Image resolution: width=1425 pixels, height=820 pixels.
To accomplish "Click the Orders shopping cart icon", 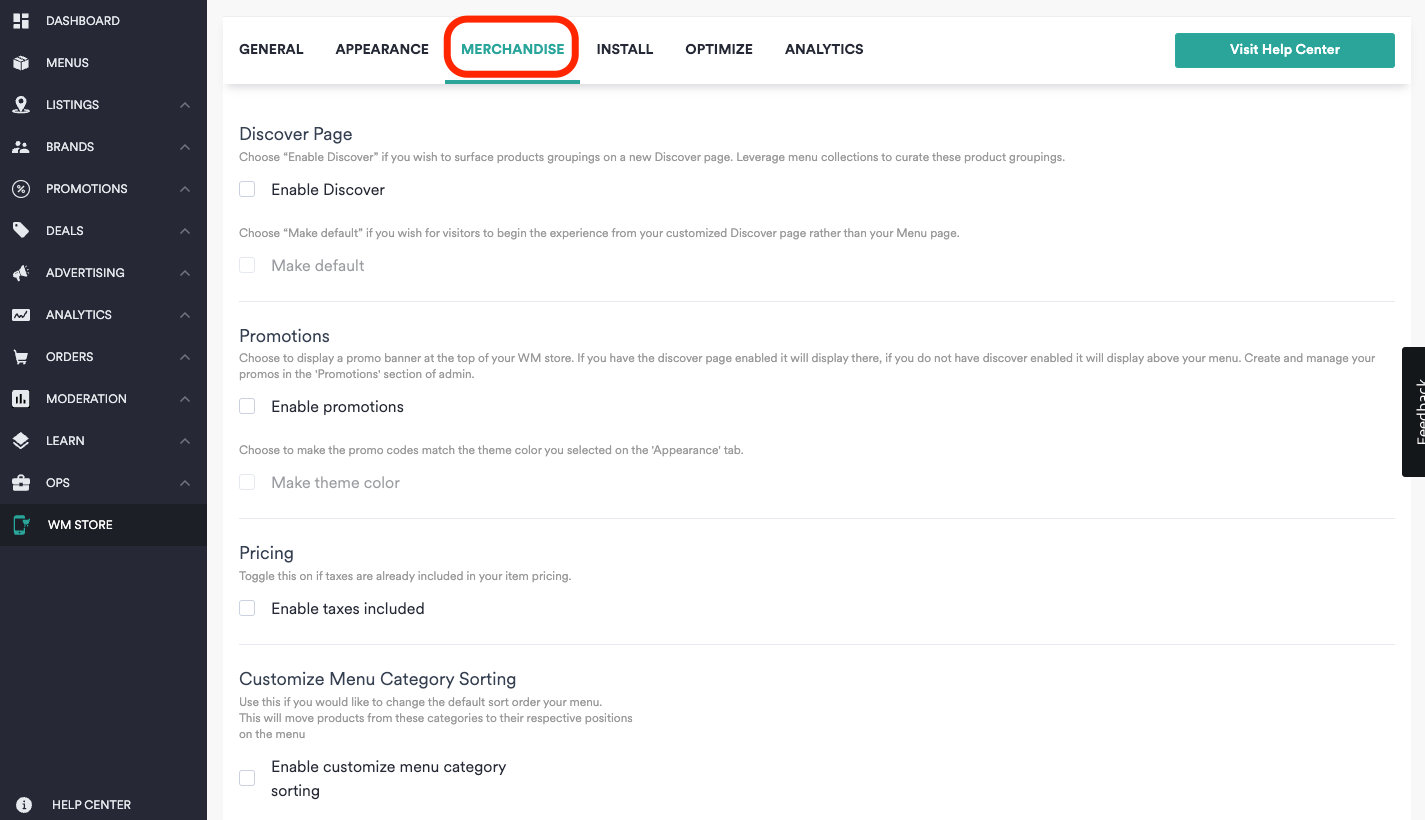I will pos(20,357).
